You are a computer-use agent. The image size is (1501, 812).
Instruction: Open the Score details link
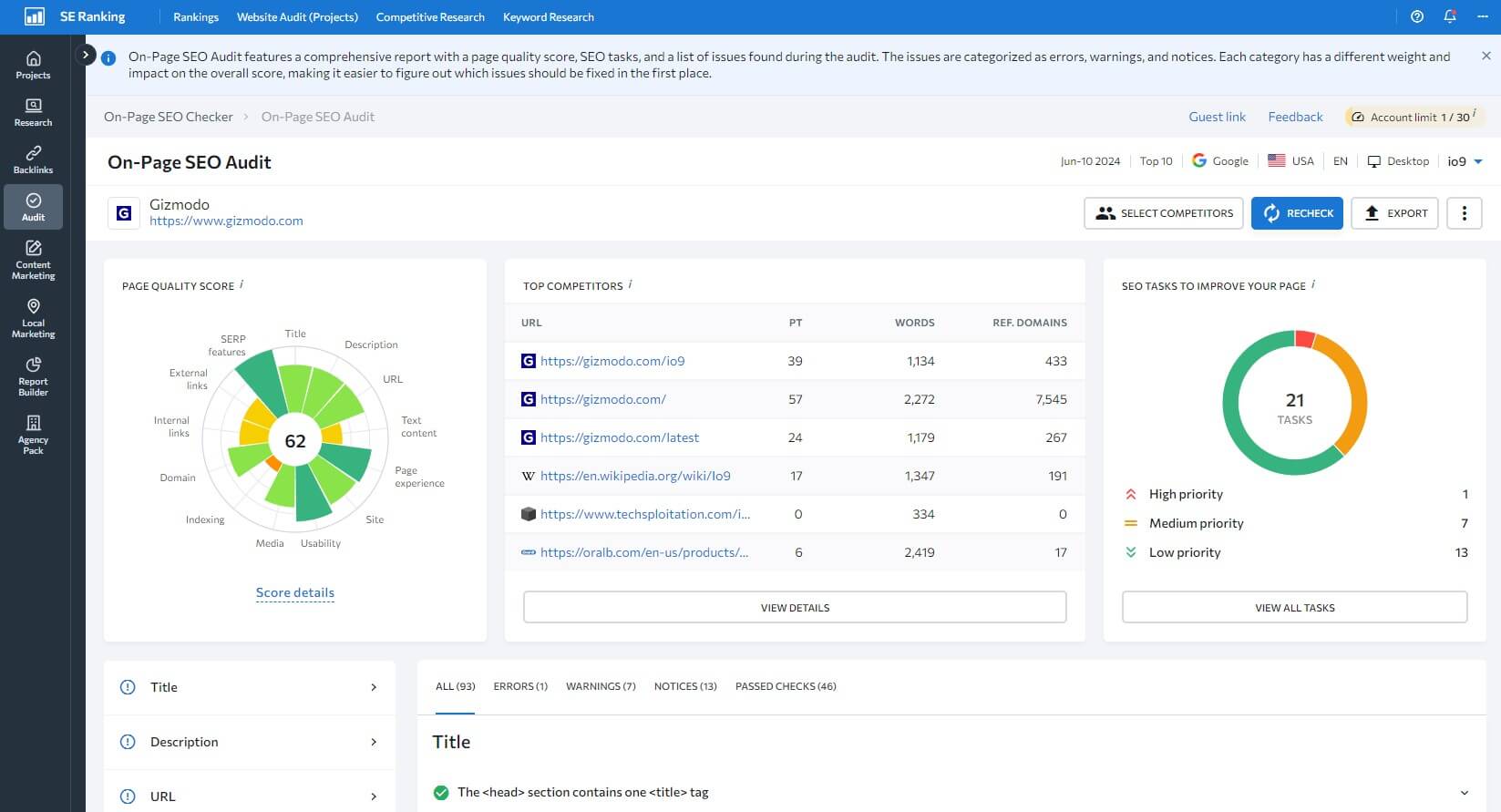(x=295, y=592)
